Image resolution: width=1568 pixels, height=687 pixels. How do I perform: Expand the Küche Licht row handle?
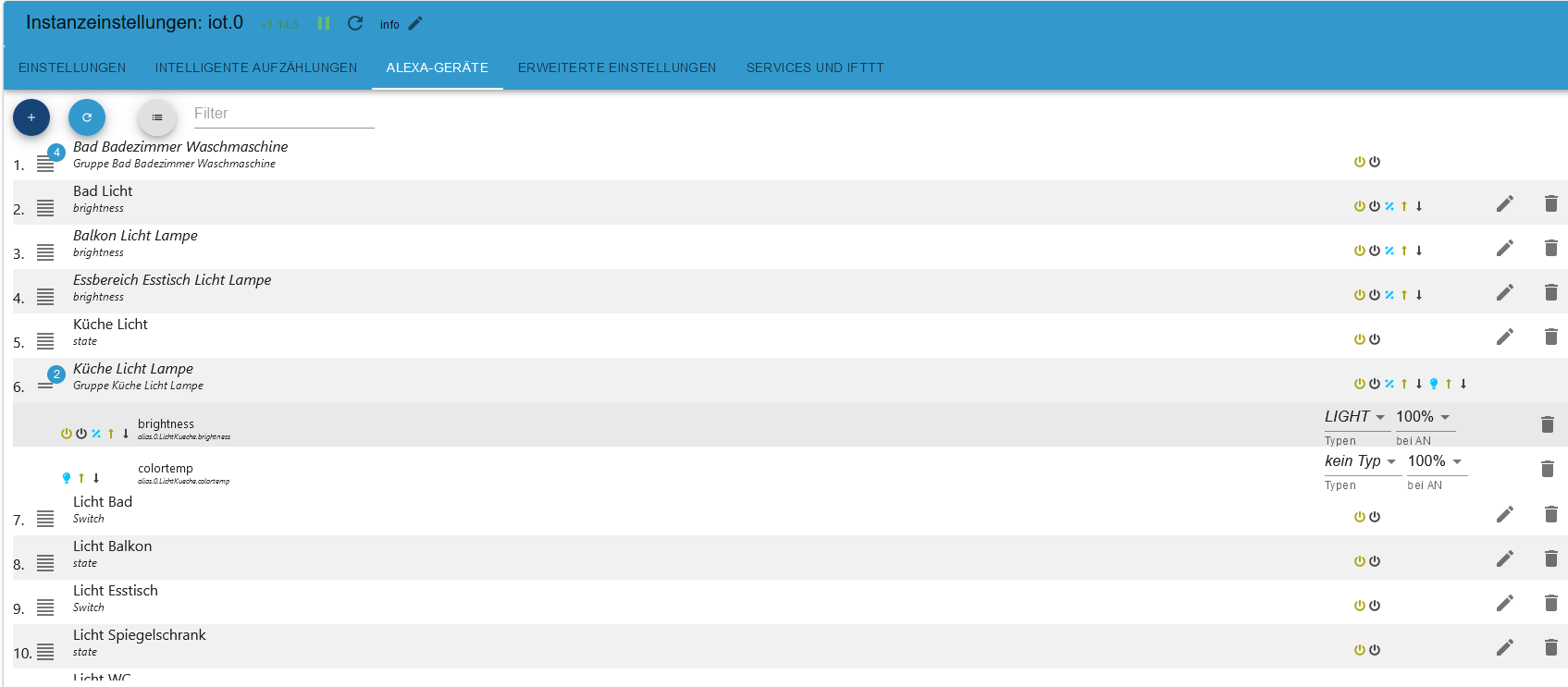pos(45,341)
